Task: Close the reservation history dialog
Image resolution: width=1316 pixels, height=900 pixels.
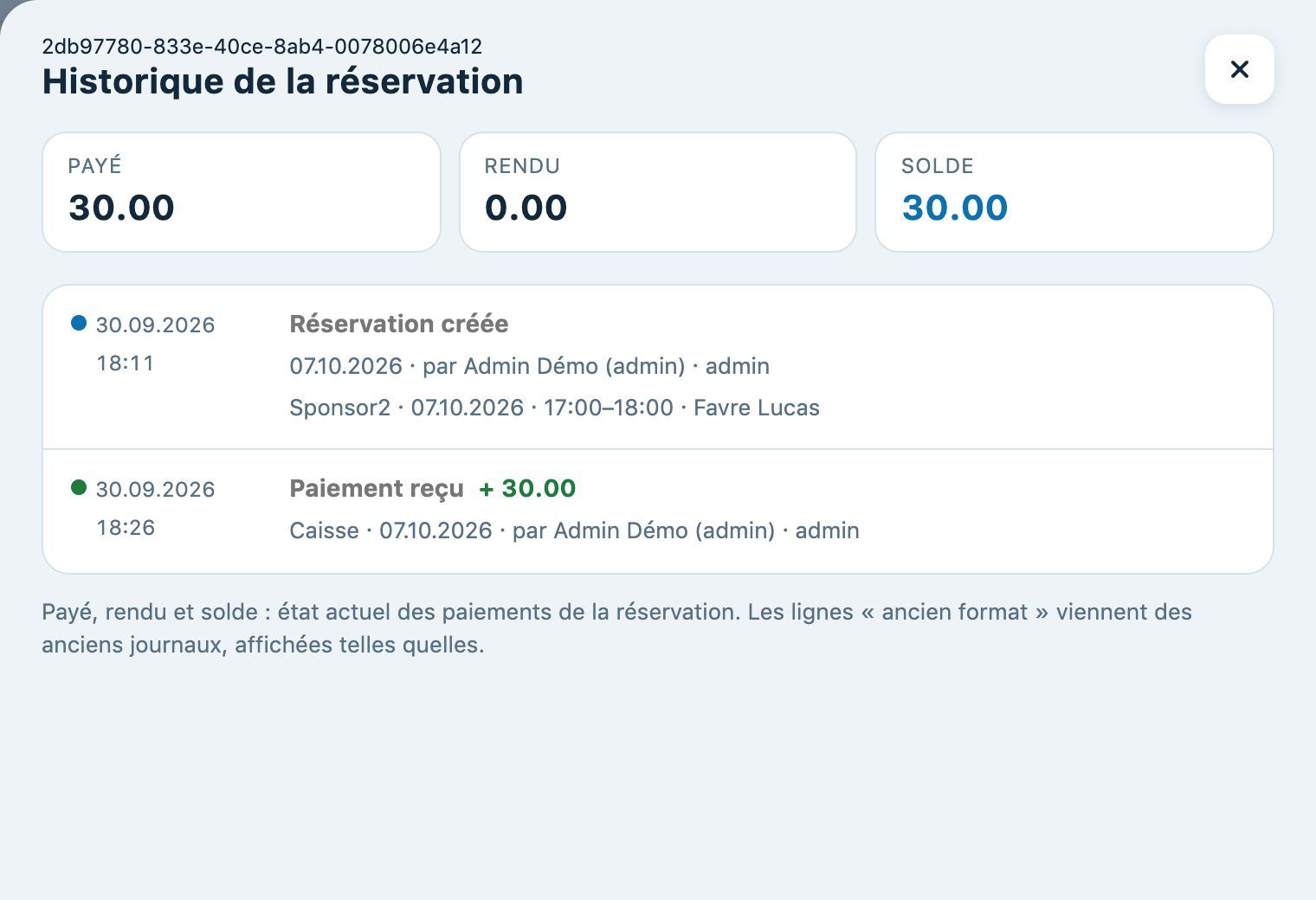Action: pyautogui.click(x=1239, y=69)
